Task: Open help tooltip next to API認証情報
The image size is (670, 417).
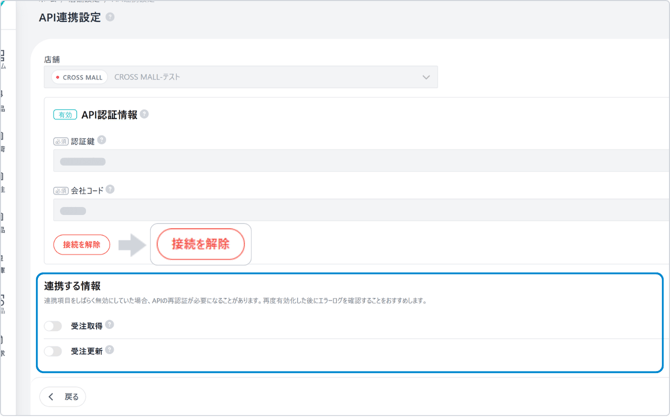Action: point(144,114)
